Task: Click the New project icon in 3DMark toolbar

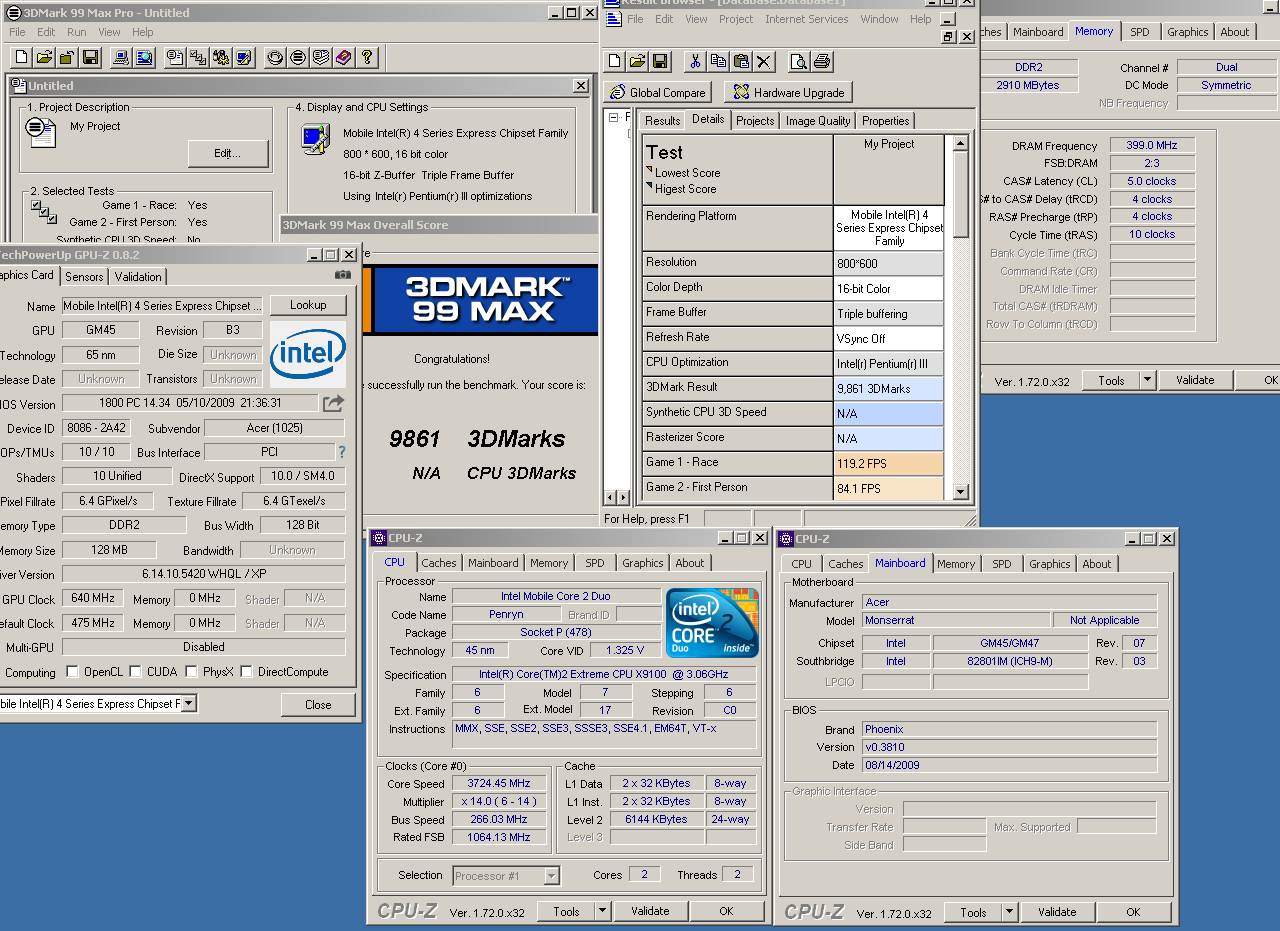Action: pyautogui.click(x=20, y=57)
